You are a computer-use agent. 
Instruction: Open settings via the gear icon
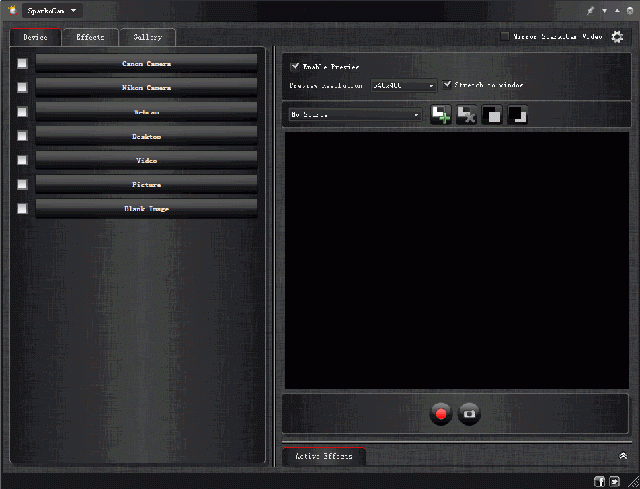(x=617, y=37)
